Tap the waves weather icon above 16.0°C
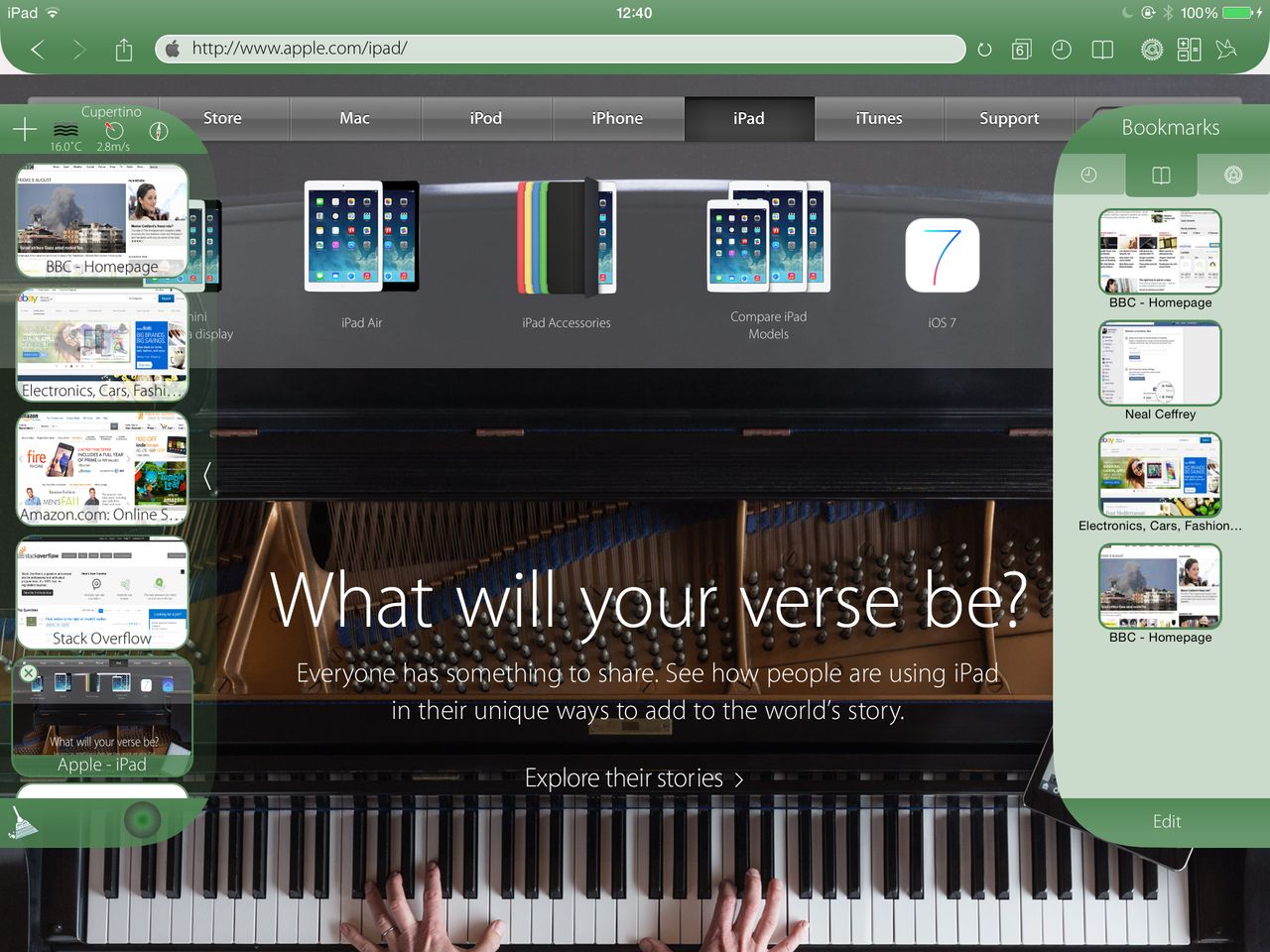 coord(65,130)
